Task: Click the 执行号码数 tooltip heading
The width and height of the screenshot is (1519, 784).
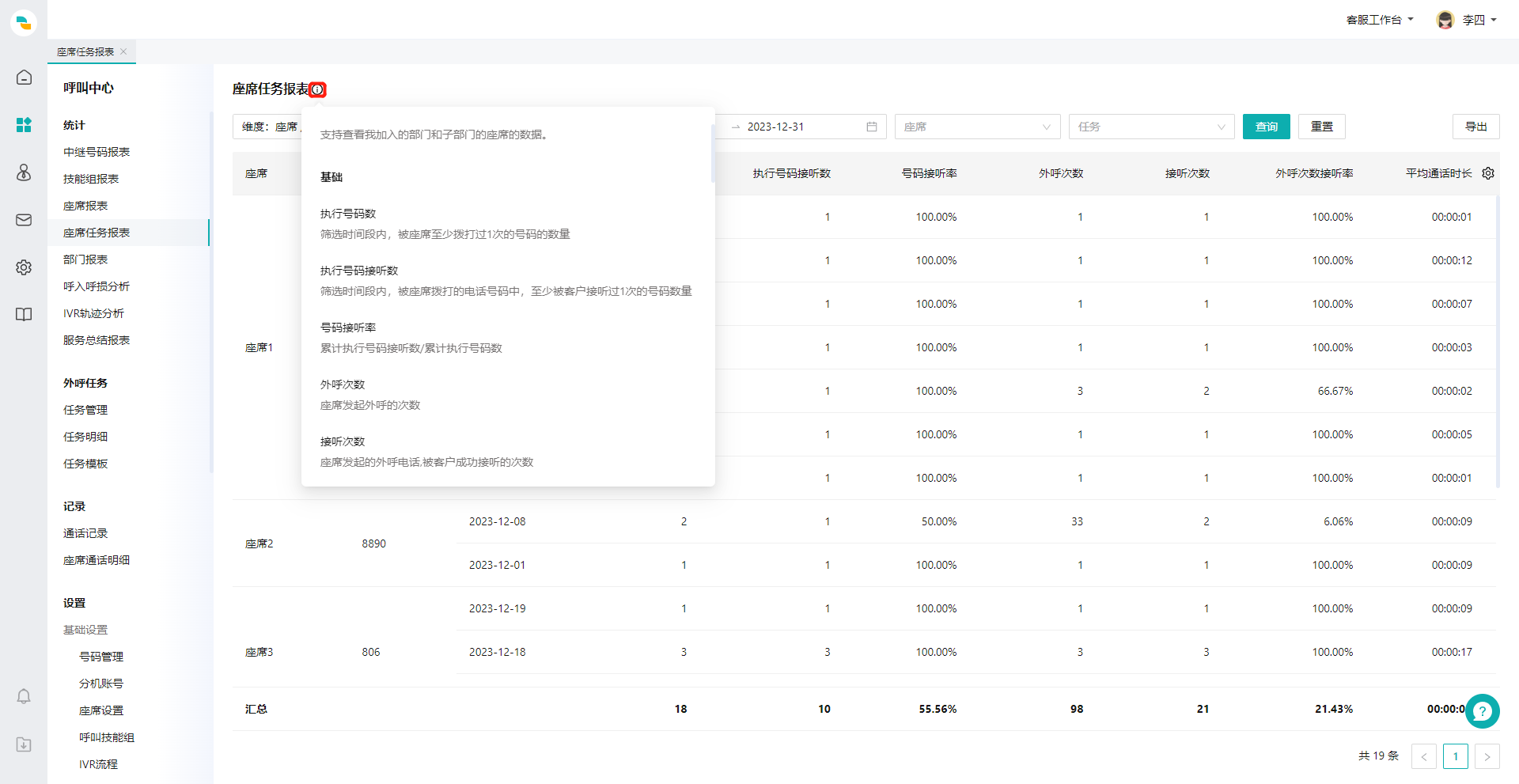Action: click(x=348, y=214)
